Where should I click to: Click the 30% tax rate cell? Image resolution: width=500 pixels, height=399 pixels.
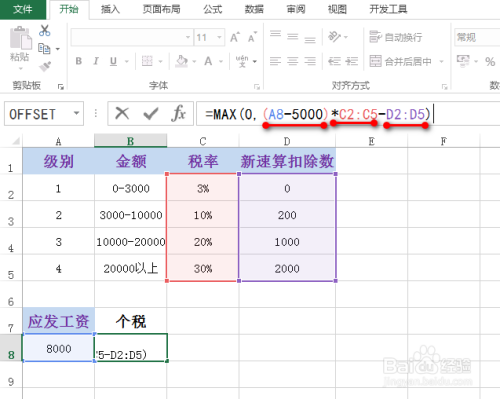click(203, 268)
